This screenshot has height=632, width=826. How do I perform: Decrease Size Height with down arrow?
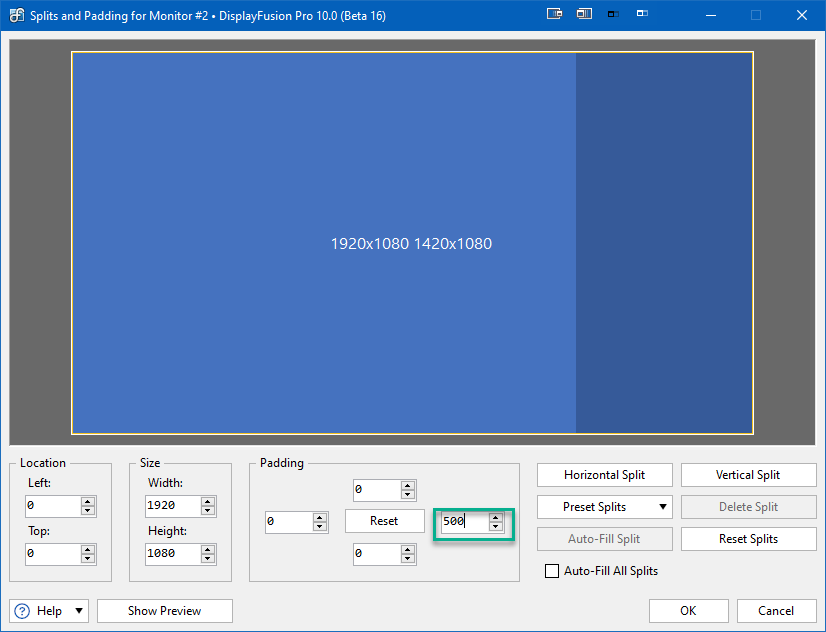coord(208,559)
